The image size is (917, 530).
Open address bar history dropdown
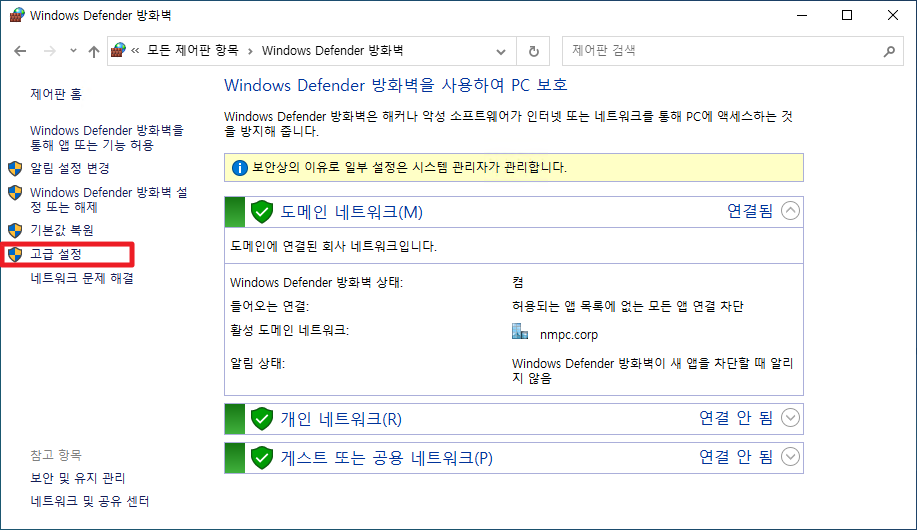pyautogui.click(x=501, y=51)
